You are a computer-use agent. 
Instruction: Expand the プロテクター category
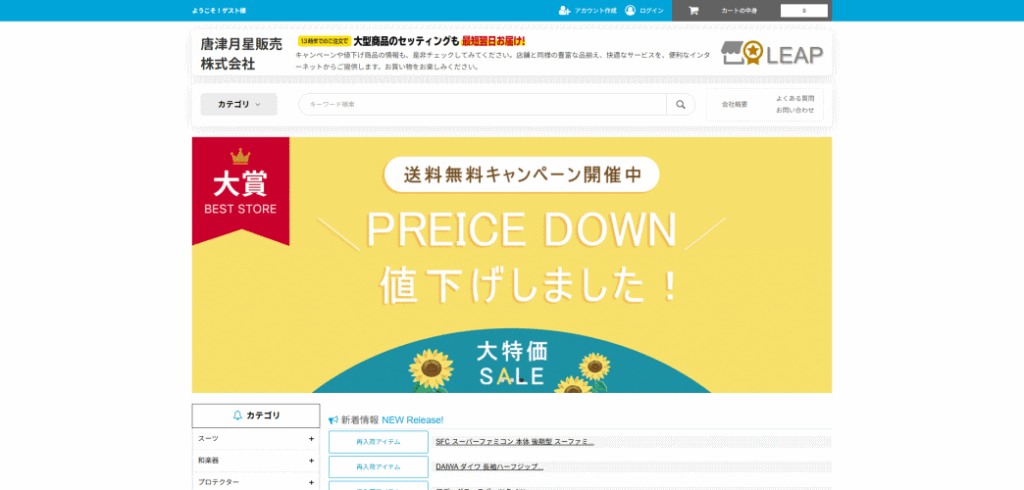311,482
